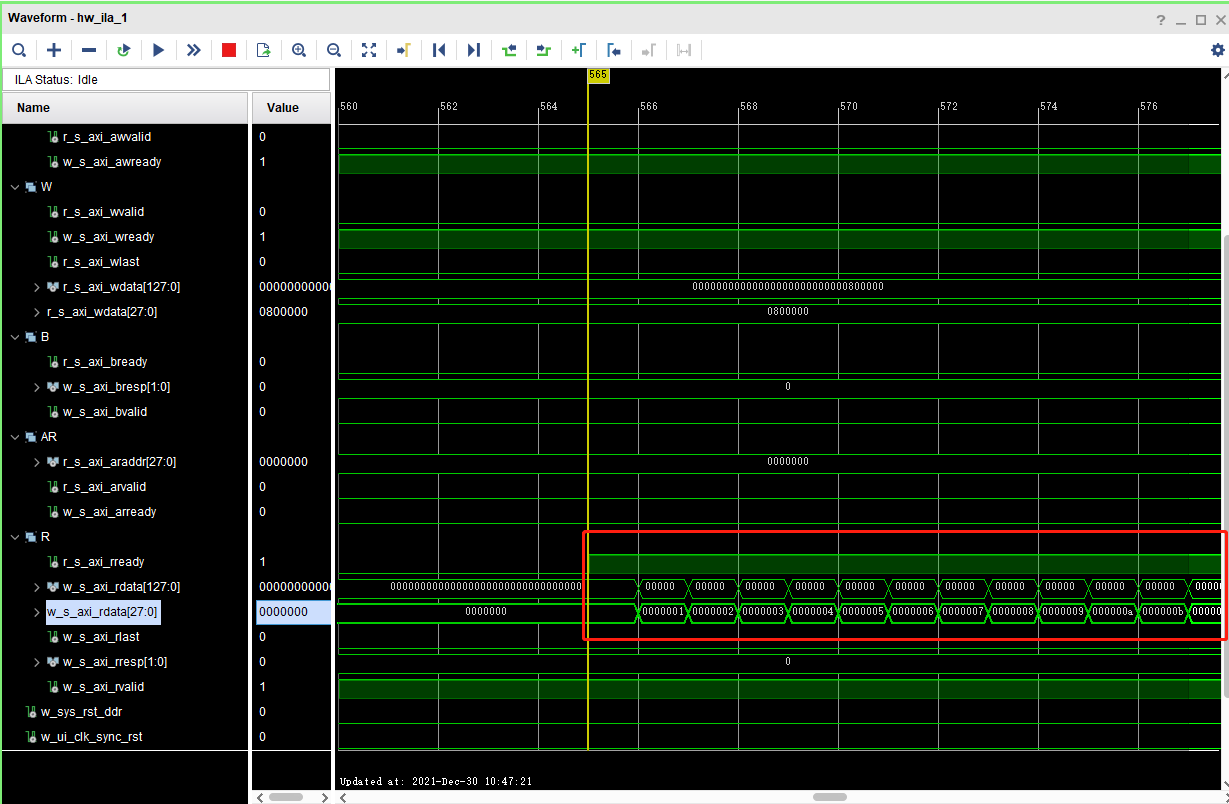1229x804 pixels.
Task: Jump to the start of the waveform
Action: (438, 50)
